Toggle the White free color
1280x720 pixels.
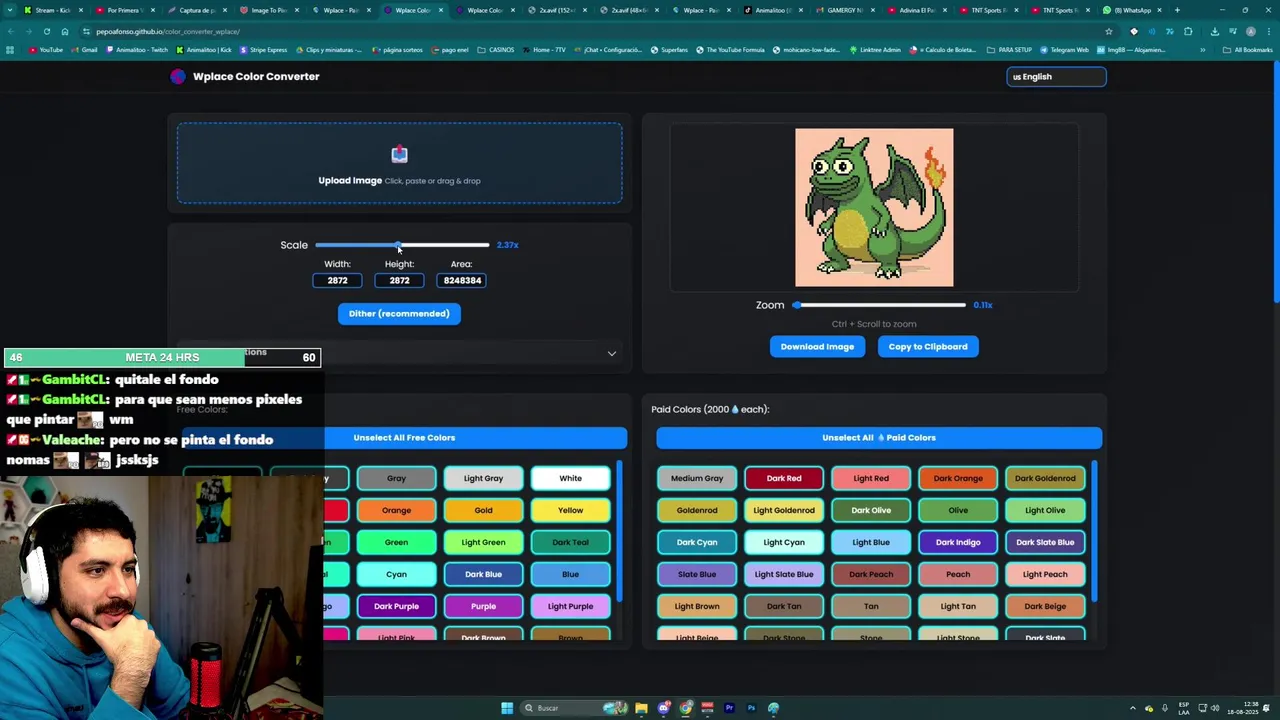coord(570,478)
